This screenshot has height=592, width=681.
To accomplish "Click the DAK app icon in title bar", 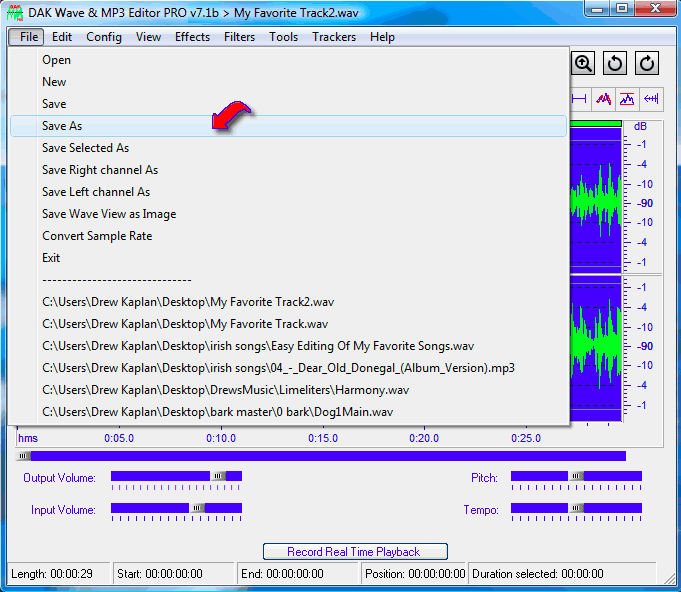I will 15,13.
